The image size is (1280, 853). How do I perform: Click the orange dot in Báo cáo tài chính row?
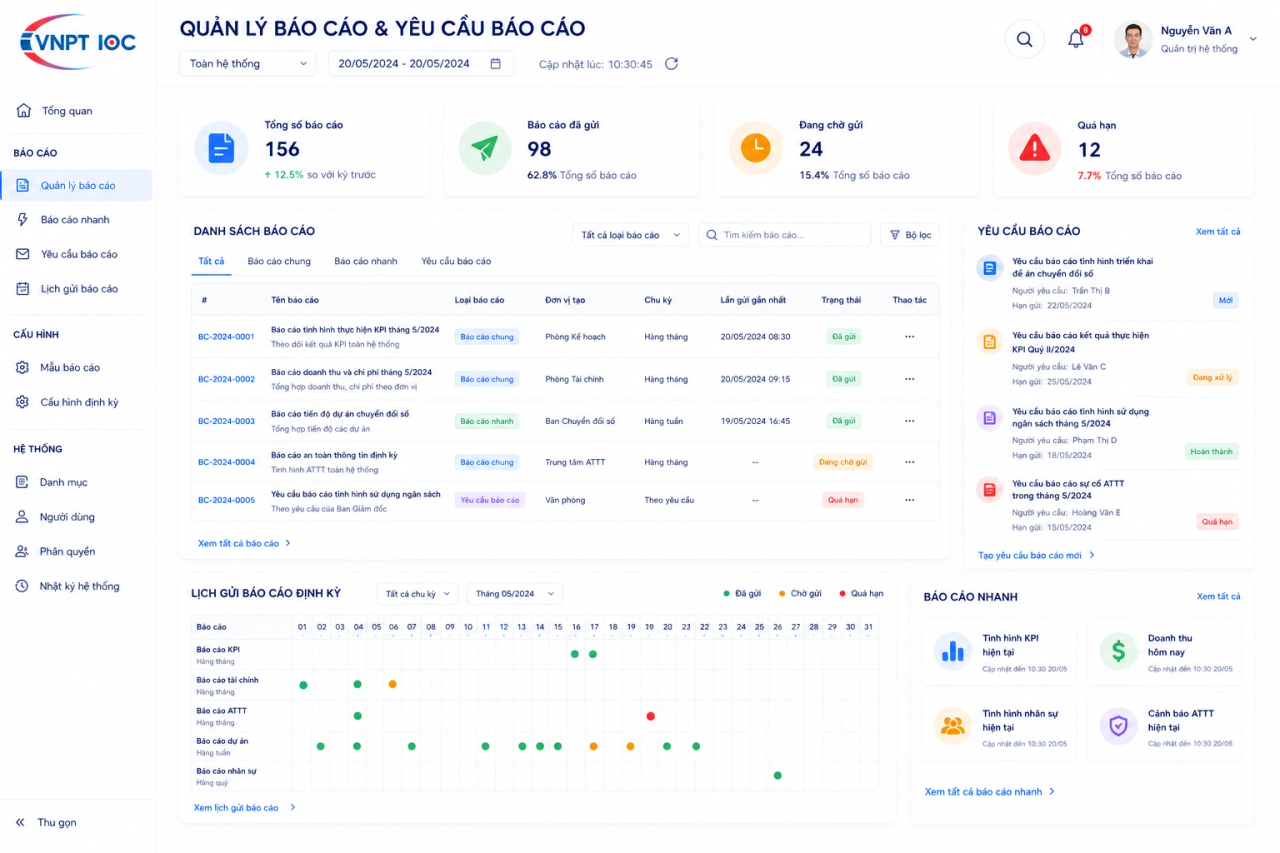pyautogui.click(x=392, y=684)
